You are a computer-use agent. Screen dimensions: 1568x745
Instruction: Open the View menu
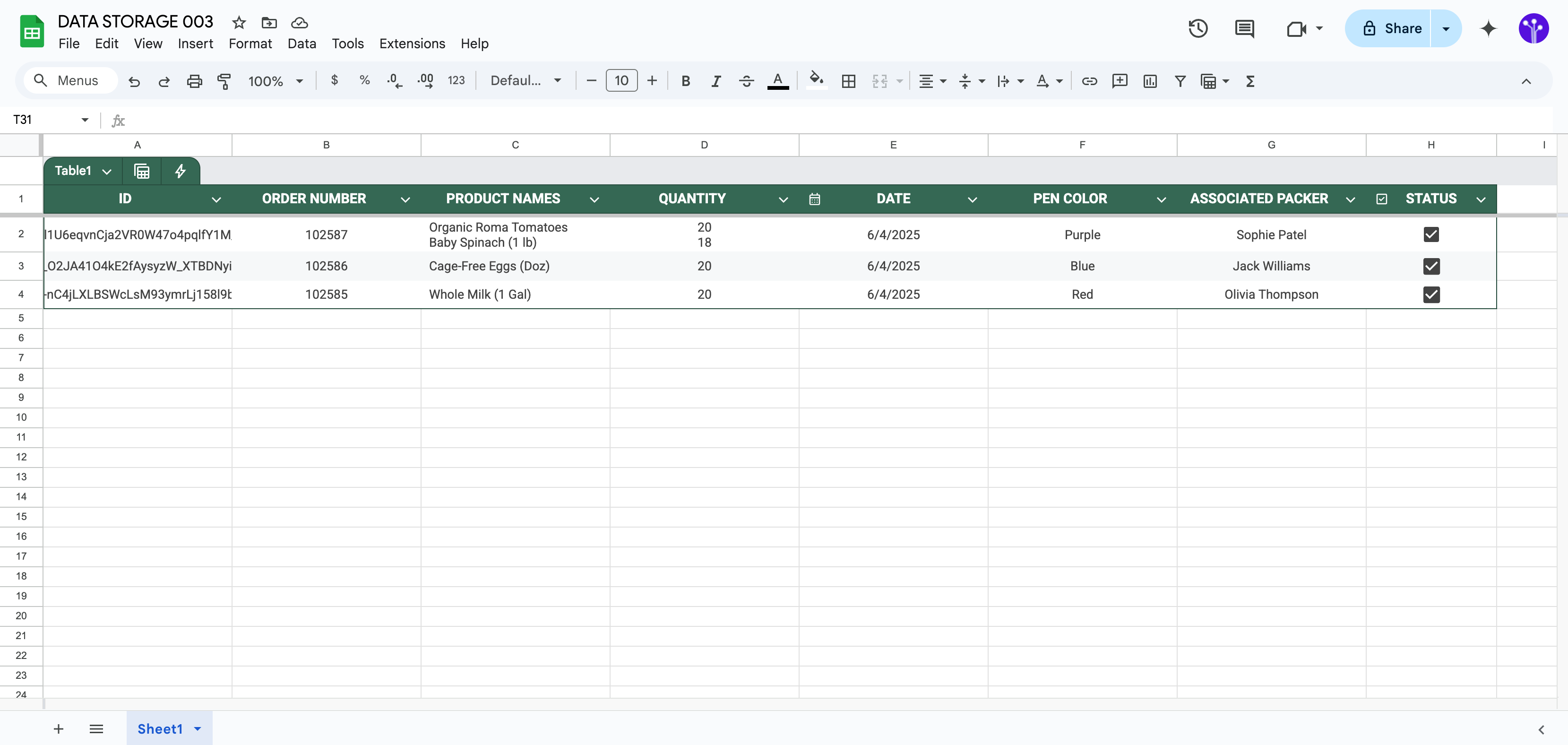[148, 44]
